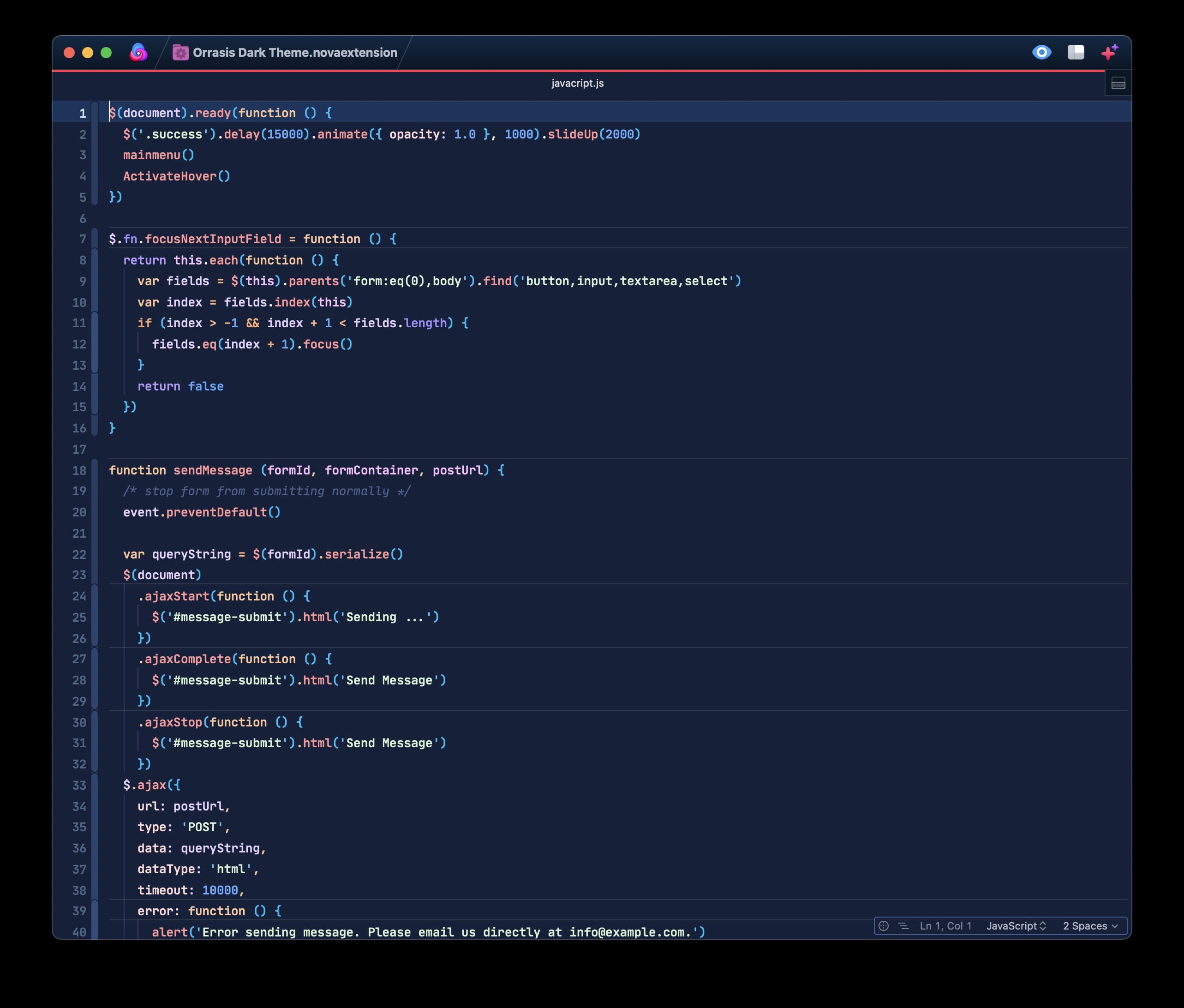Click Orrasis Dark Theme.novaextension project title
The height and width of the screenshot is (1008, 1184).
295,53
